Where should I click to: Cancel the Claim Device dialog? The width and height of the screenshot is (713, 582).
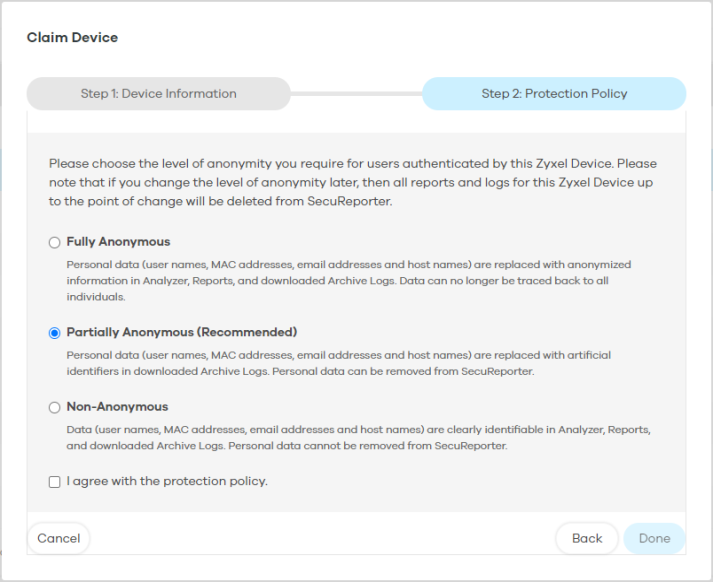(59, 538)
